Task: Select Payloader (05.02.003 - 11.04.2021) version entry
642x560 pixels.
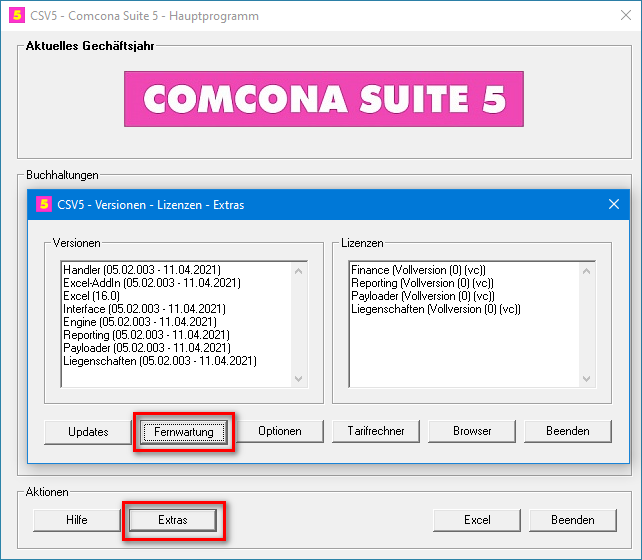Action: (x=147, y=348)
